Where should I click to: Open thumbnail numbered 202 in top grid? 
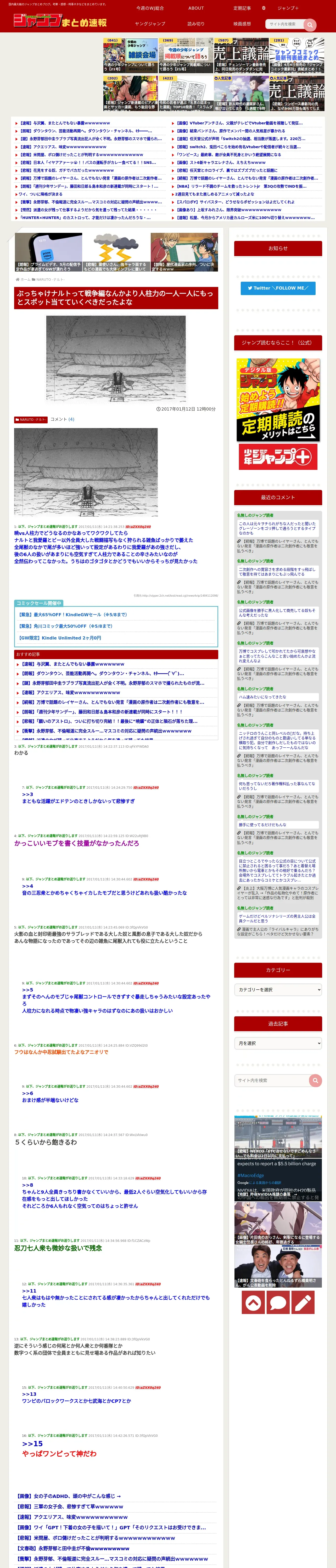pos(131,93)
